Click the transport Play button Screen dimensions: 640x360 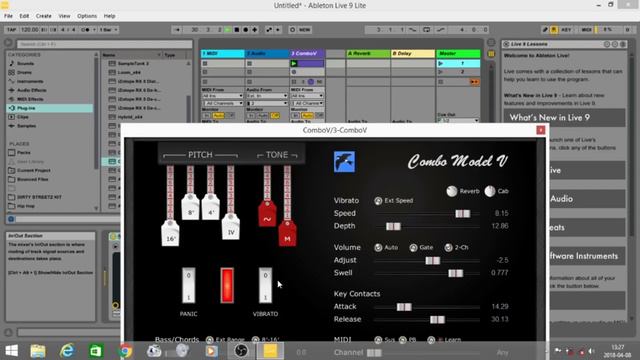(x=228, y=30)
